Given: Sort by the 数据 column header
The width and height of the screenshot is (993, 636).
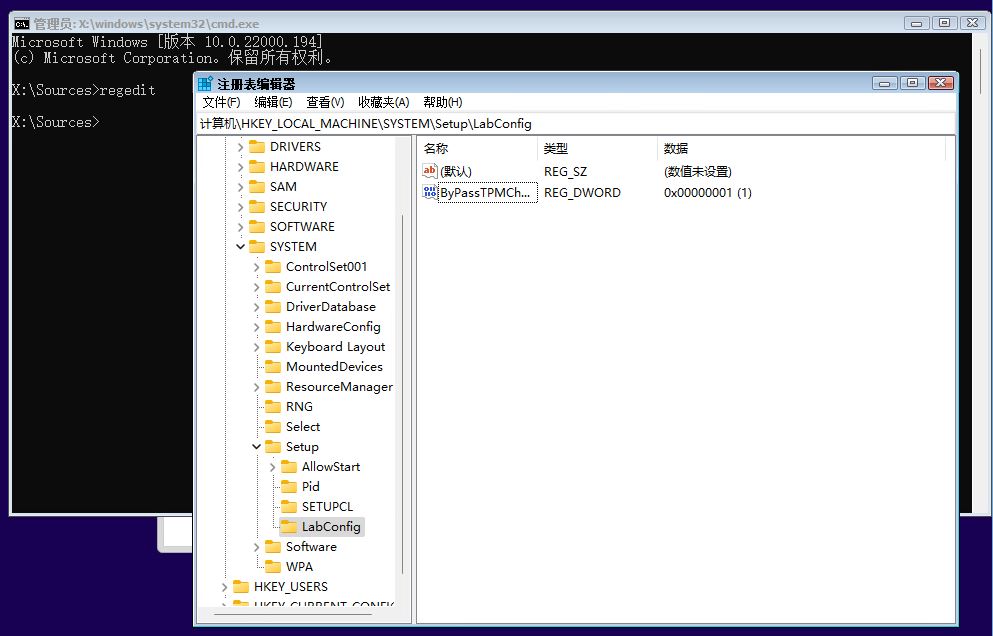Looking at the screenshot, I should coord(801,148).
